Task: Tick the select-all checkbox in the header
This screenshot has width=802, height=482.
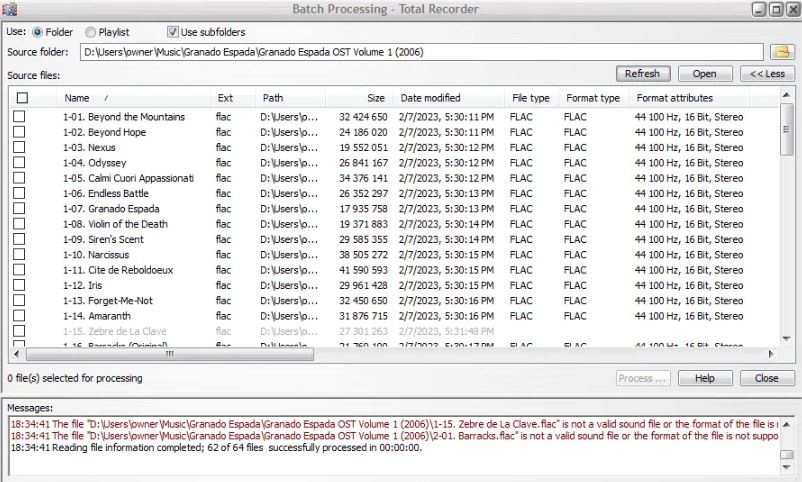Action: [23, 98]
